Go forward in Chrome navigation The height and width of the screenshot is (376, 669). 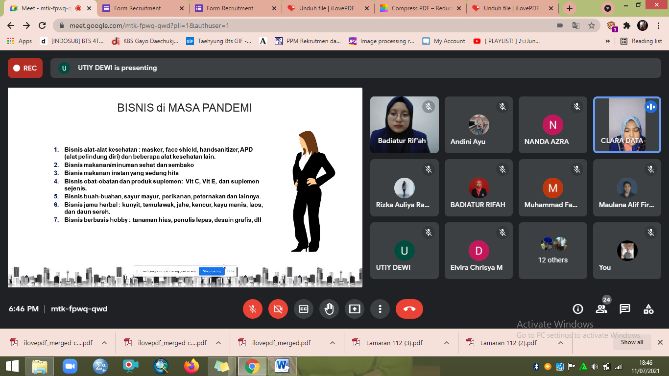point(26,26)
